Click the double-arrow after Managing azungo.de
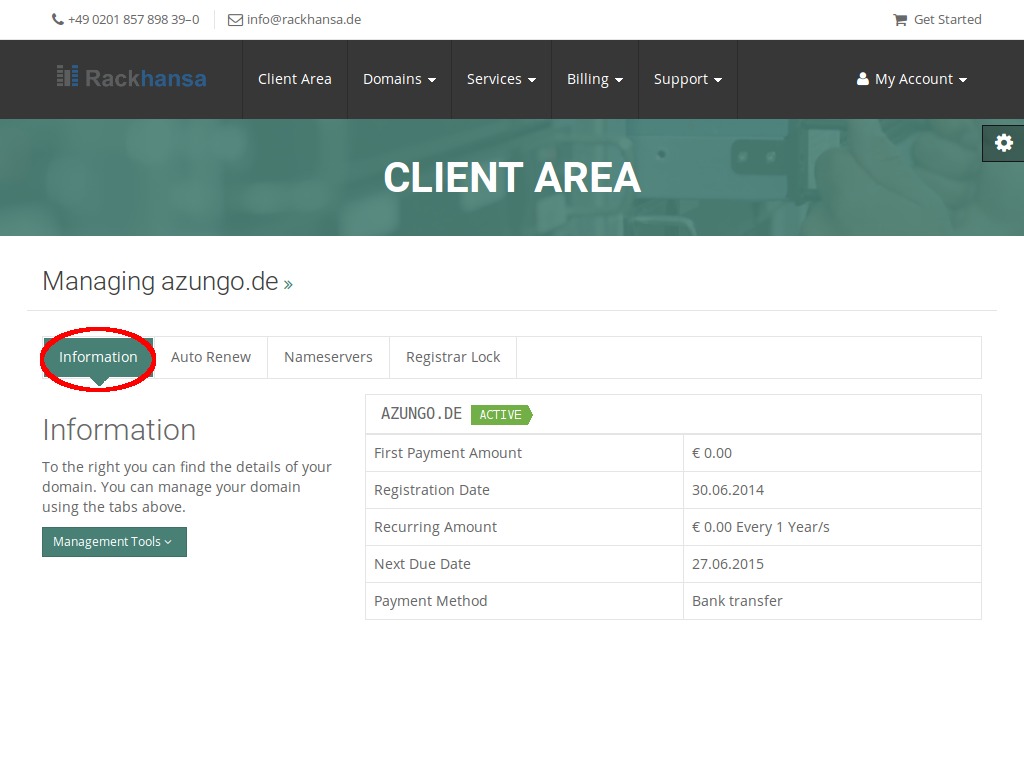 tap(288, 284)
